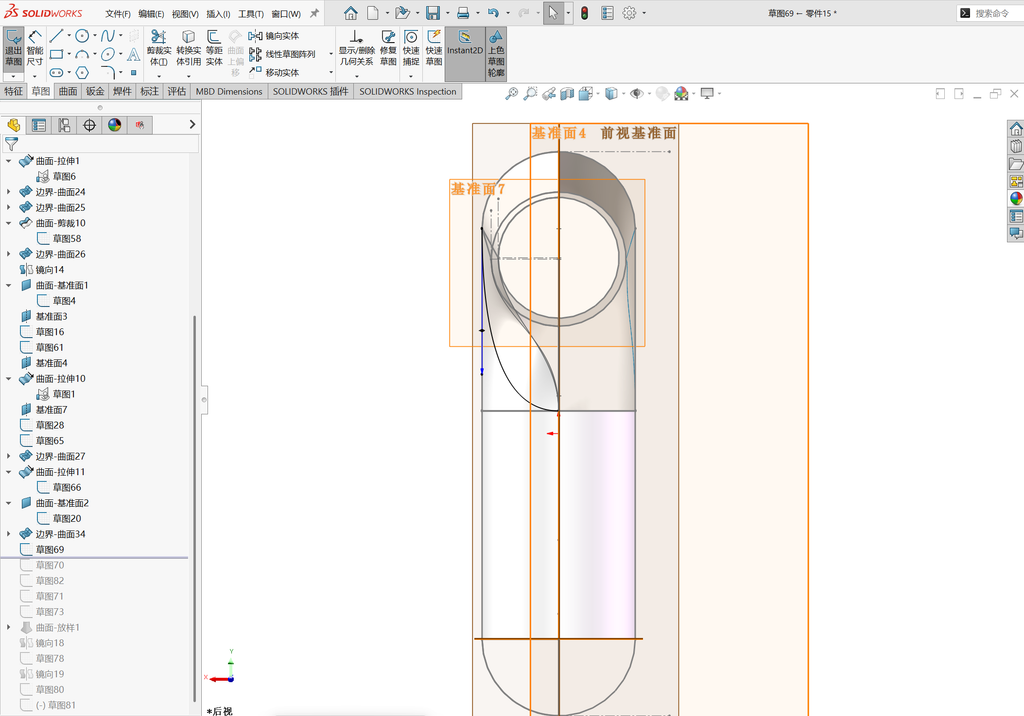Open Design Library in the task pane
The width and height of the screenshot is (1024, 716).
click(x=1016, y=146)
